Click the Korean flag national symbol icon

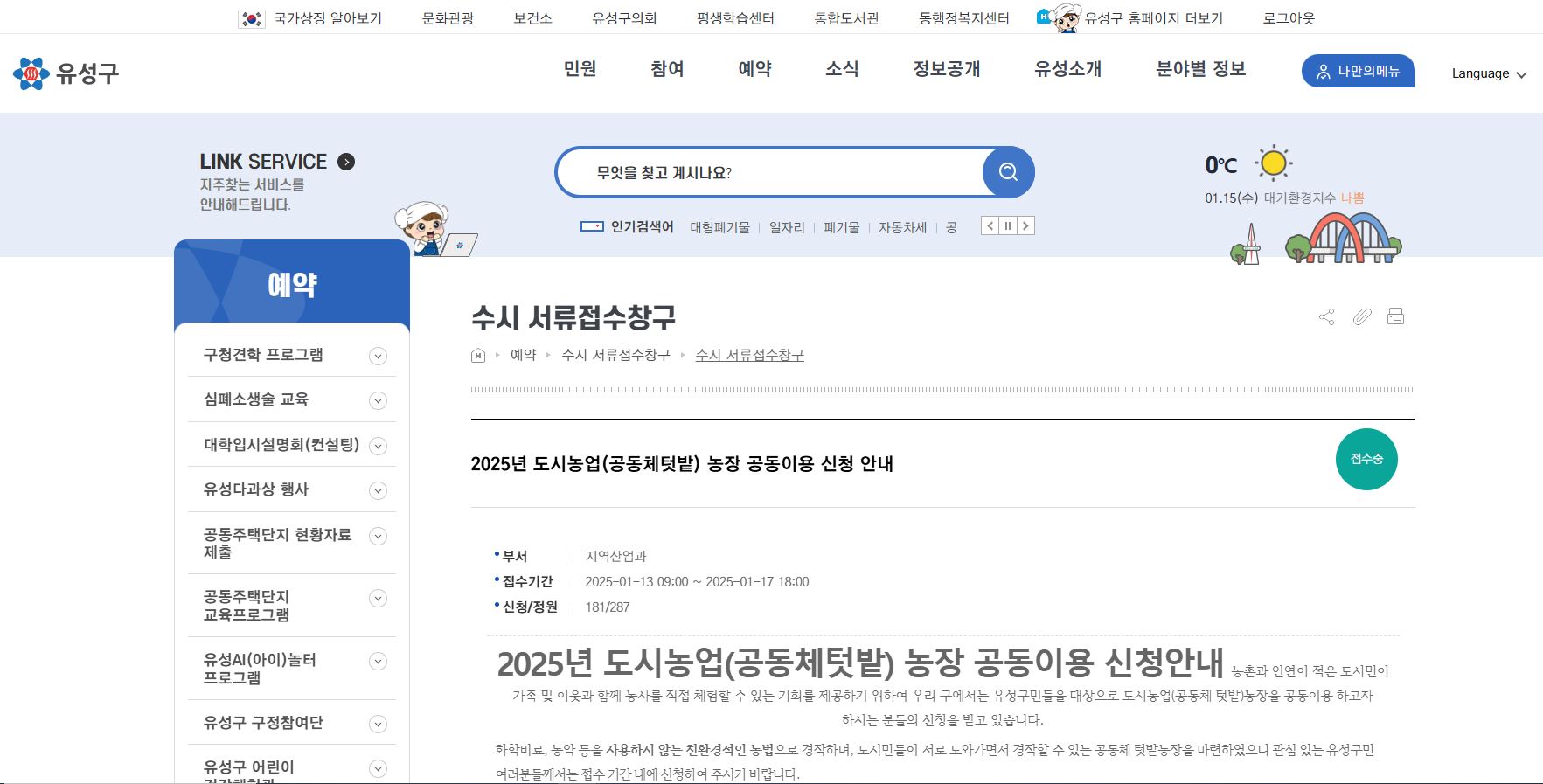pos(252,18)
